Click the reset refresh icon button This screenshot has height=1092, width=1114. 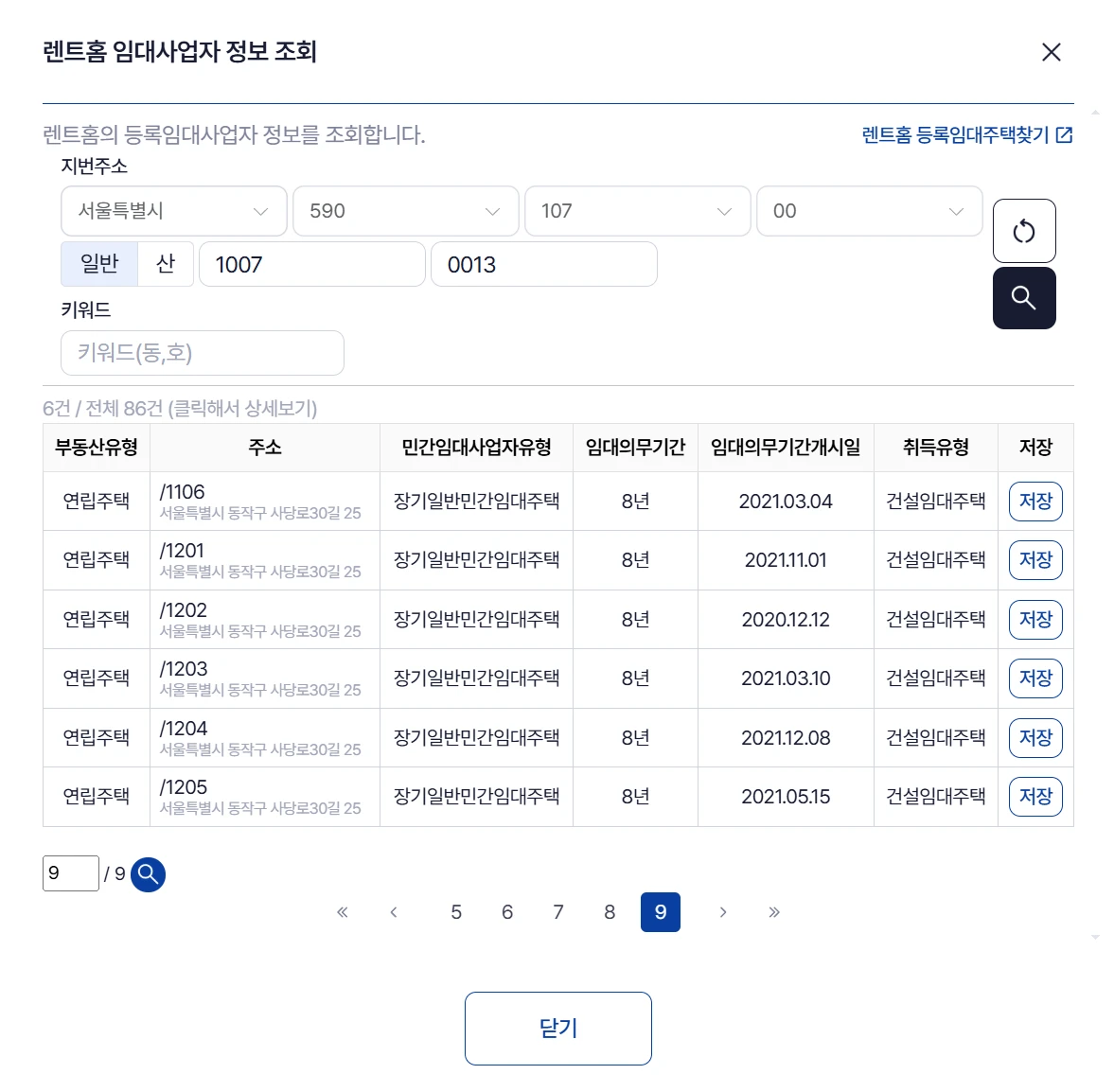[x=1024, y=231]
